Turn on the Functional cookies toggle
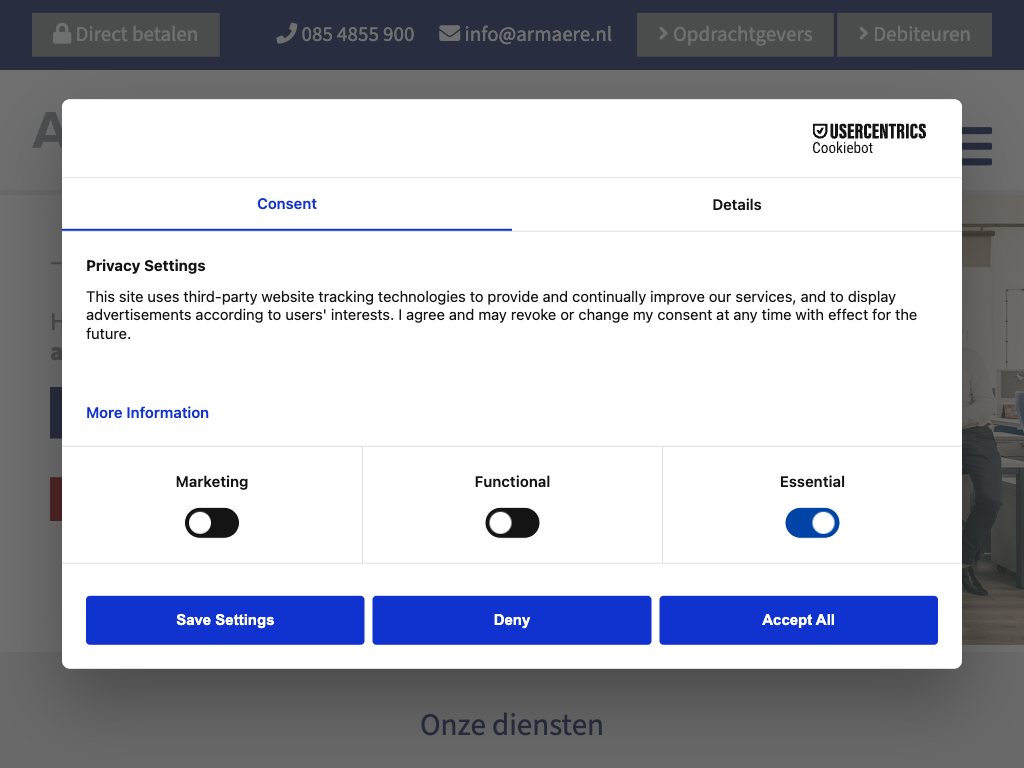The image size is (1024, 768). 512,523
